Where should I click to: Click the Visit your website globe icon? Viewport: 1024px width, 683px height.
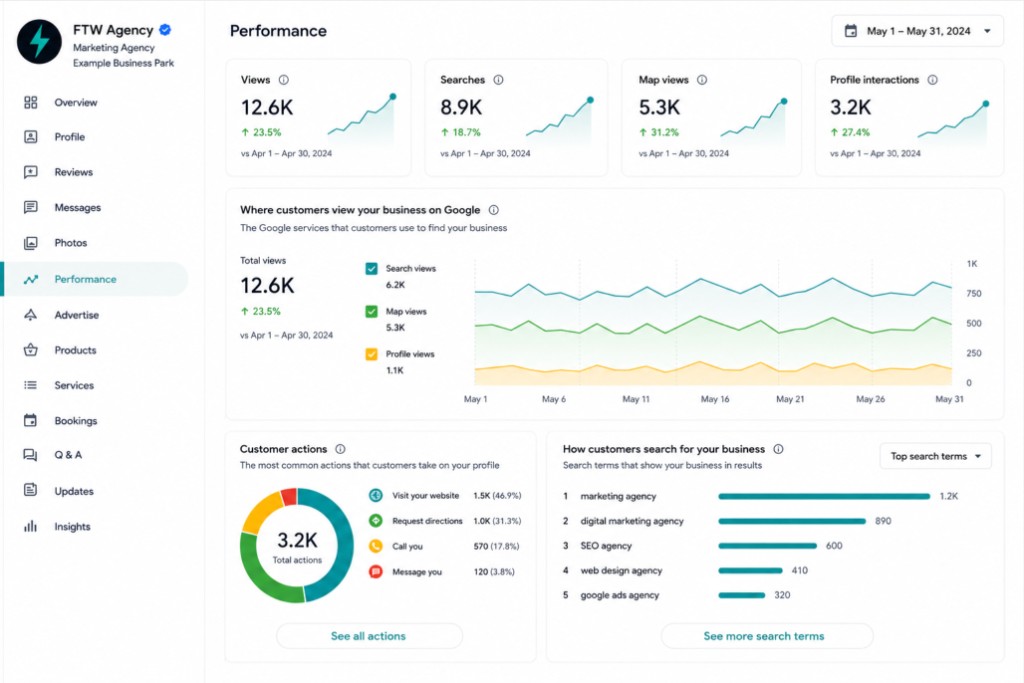(376, 496)
